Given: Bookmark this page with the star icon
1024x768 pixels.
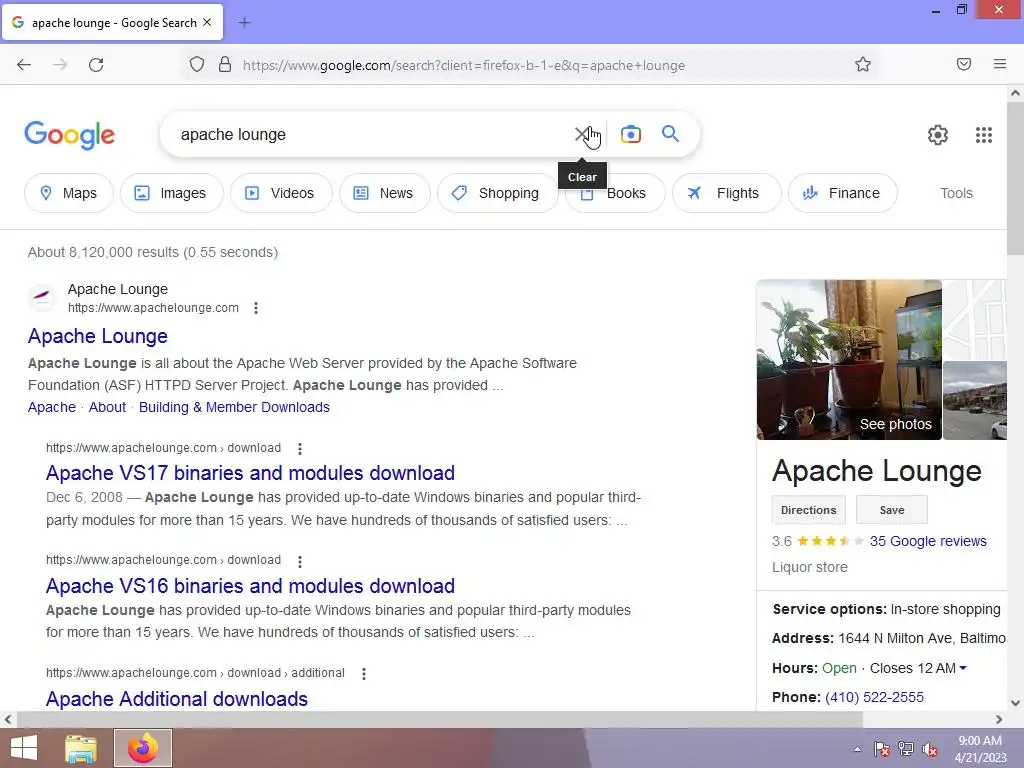Looking at the screenshot, I should tap(863, 64).
